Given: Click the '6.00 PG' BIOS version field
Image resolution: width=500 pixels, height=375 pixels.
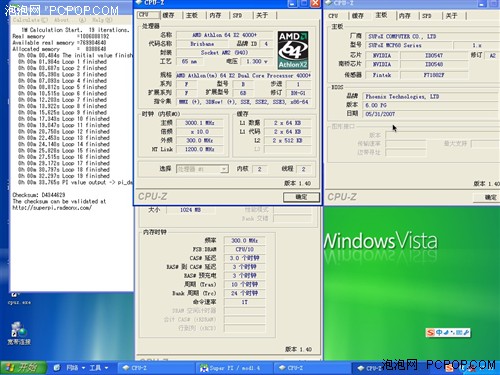Looking at the screenshot, I should click(431, 105).
